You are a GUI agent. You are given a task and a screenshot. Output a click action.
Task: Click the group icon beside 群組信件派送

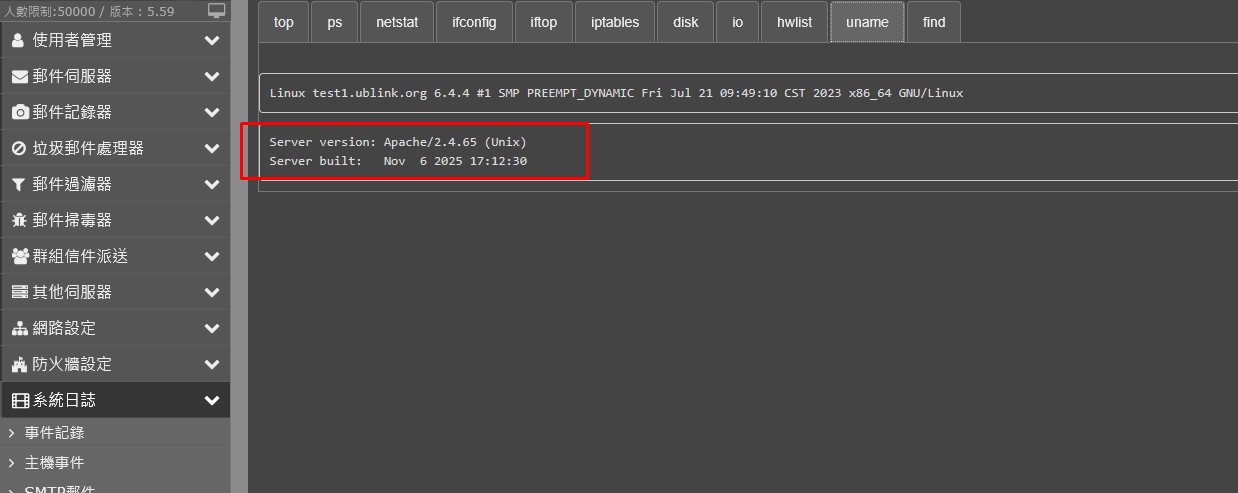click(x=20, y=257)
